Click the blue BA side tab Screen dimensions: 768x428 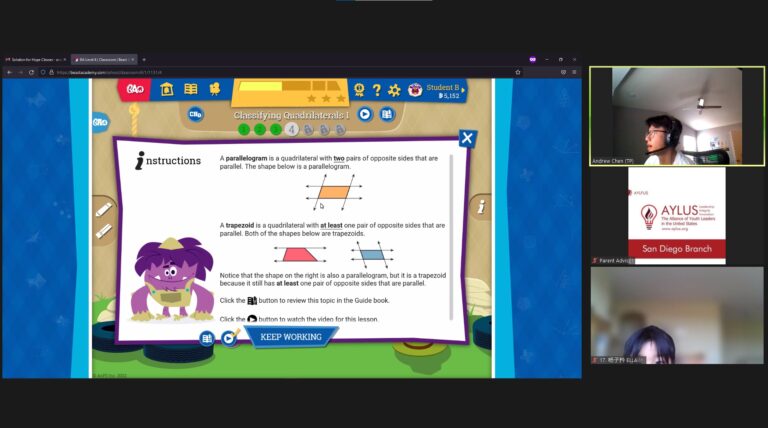(100, 122)
